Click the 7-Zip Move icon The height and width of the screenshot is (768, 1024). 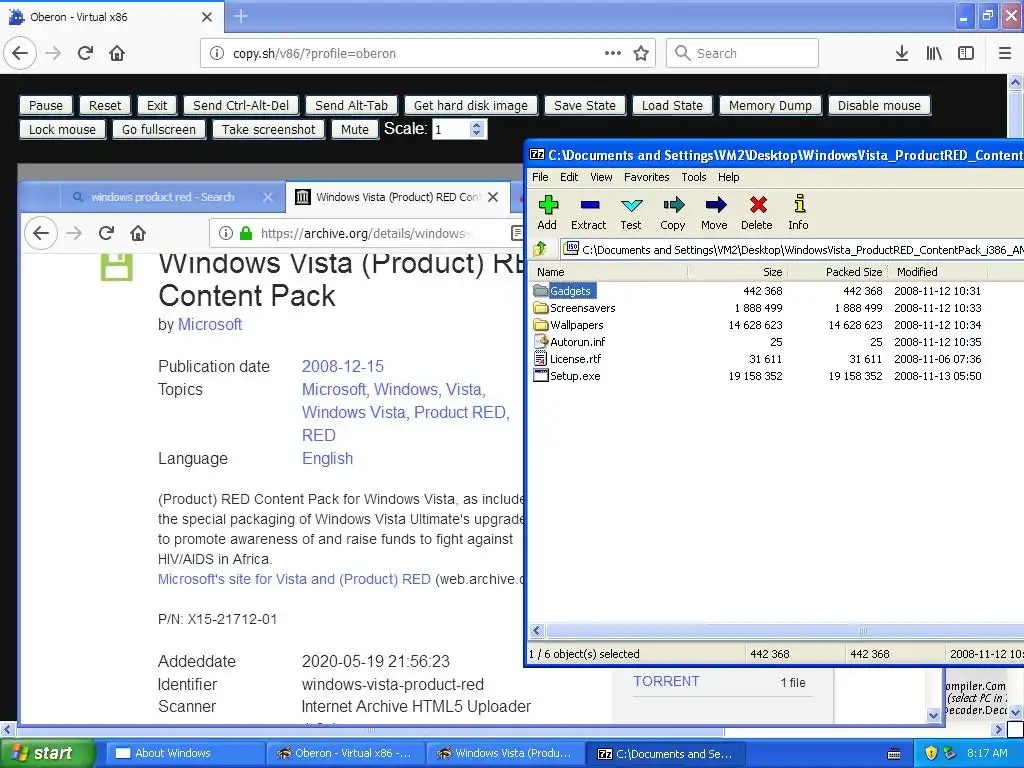715,205
